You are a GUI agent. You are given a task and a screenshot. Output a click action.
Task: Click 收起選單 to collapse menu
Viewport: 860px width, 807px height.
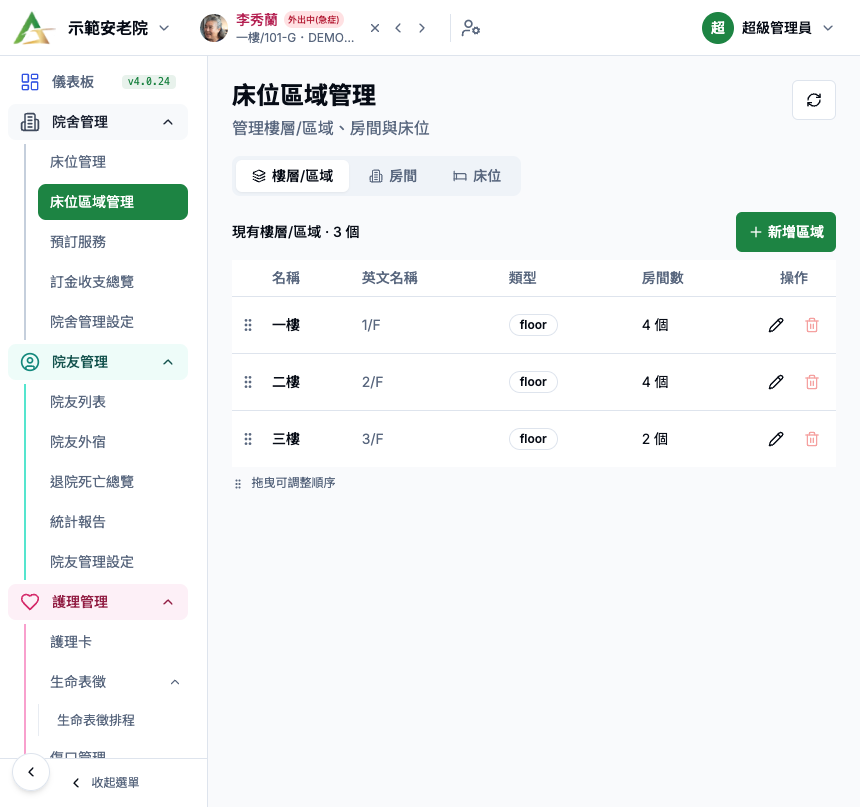[106, 783]
